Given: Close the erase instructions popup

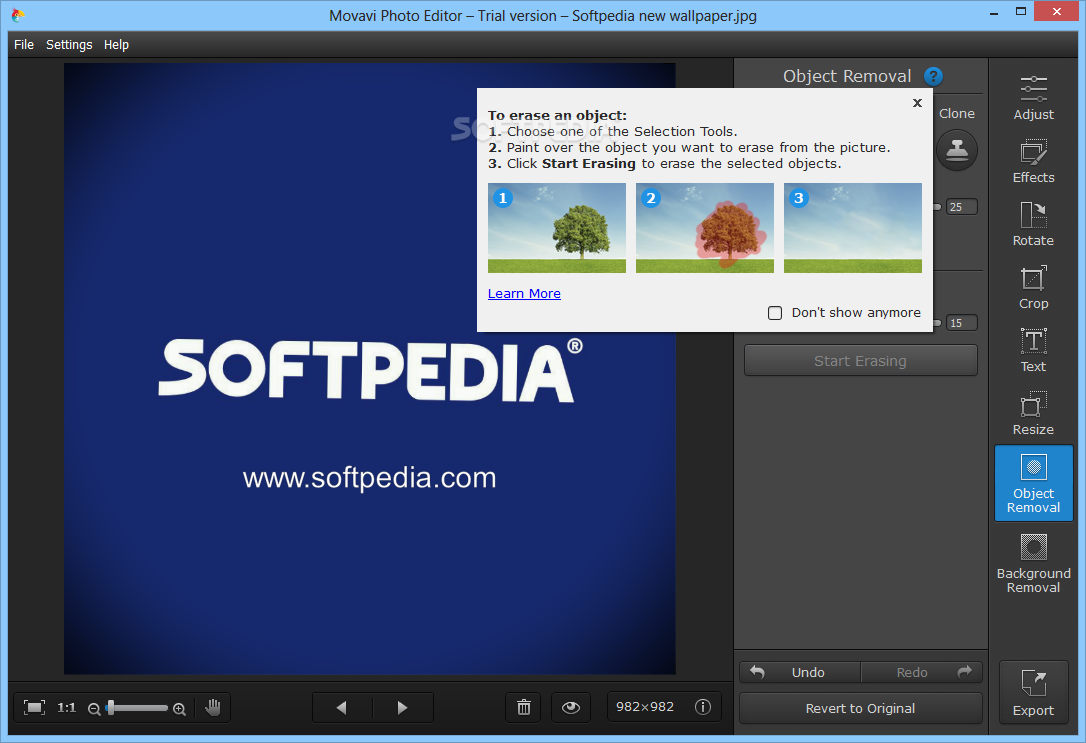Looking at the screenshot, I should click(917, 103).
